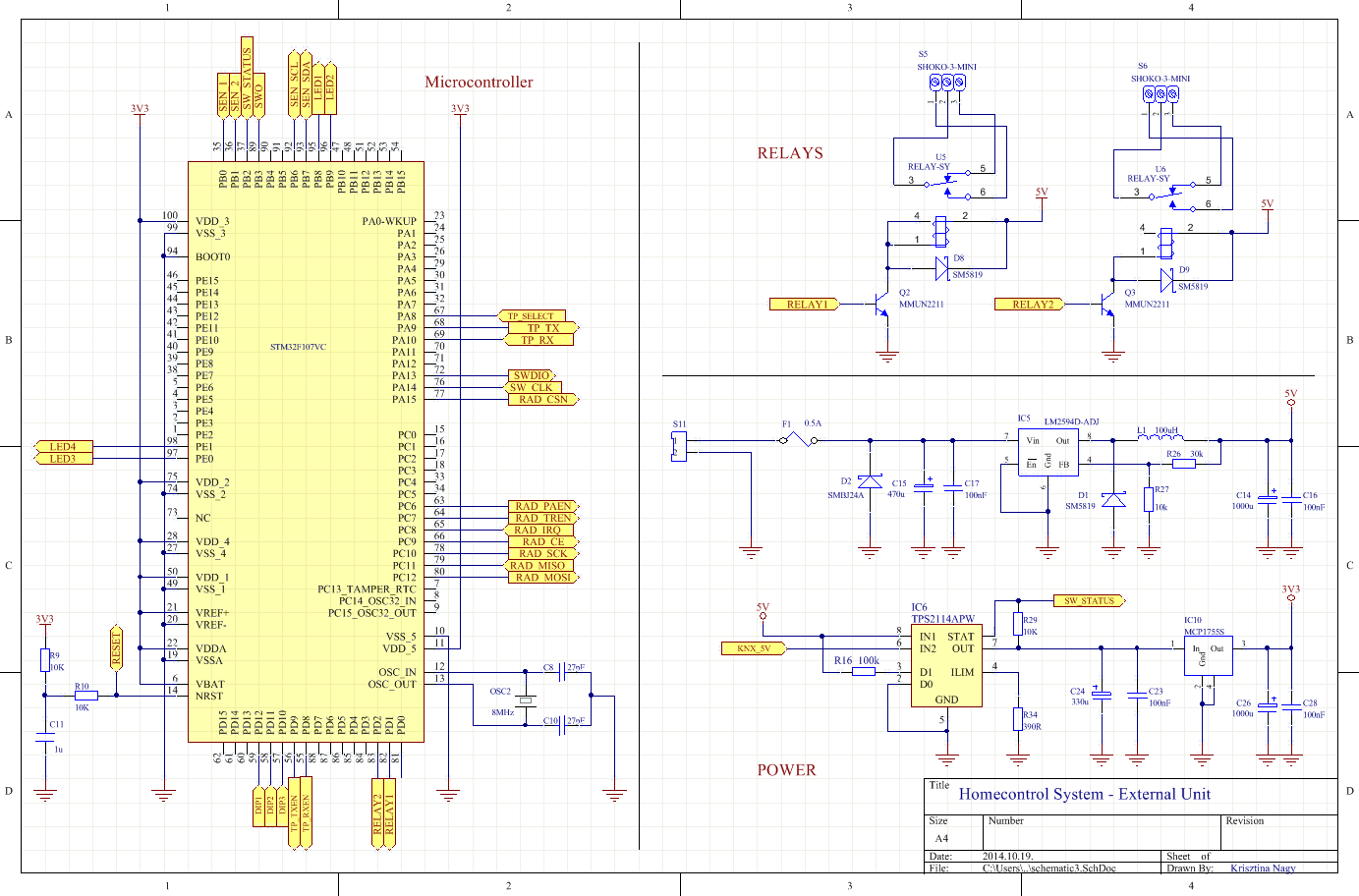This screenshot has height=896, width=1359.
Task: Click diode D8 SM5819 symbol
Action: [941, 267]
